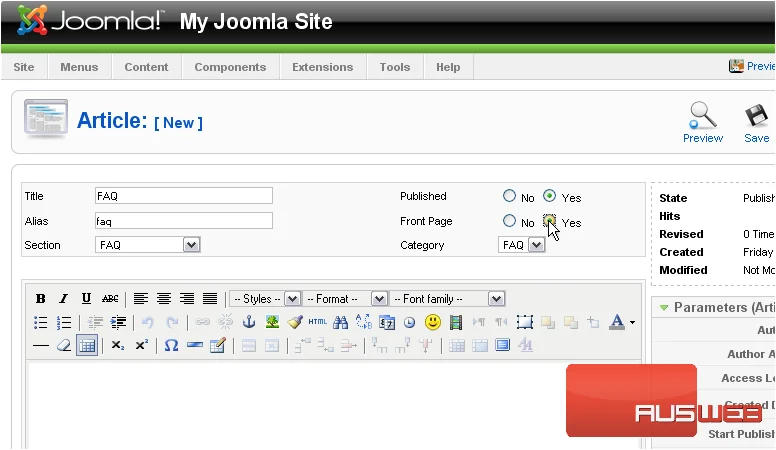Viewport: 776px width, 450px height.
Task: Insert a bulleted list
Action: coord(41,322)
